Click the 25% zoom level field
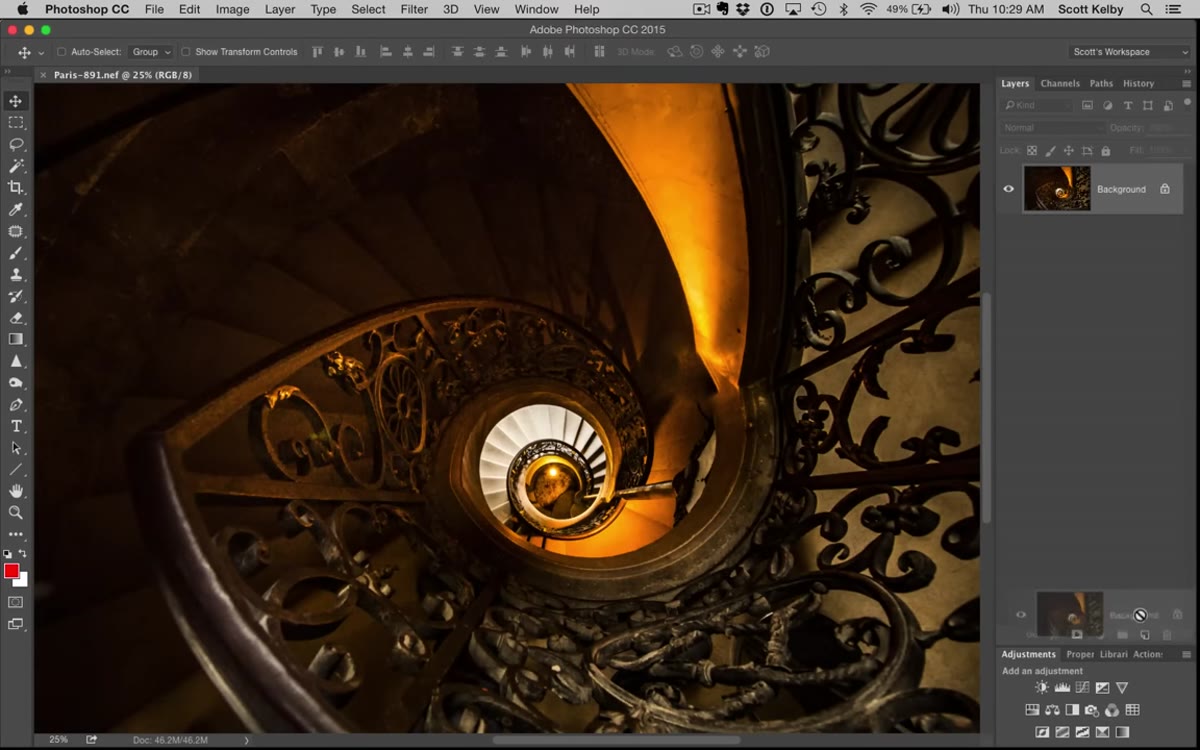 [58, 740]
